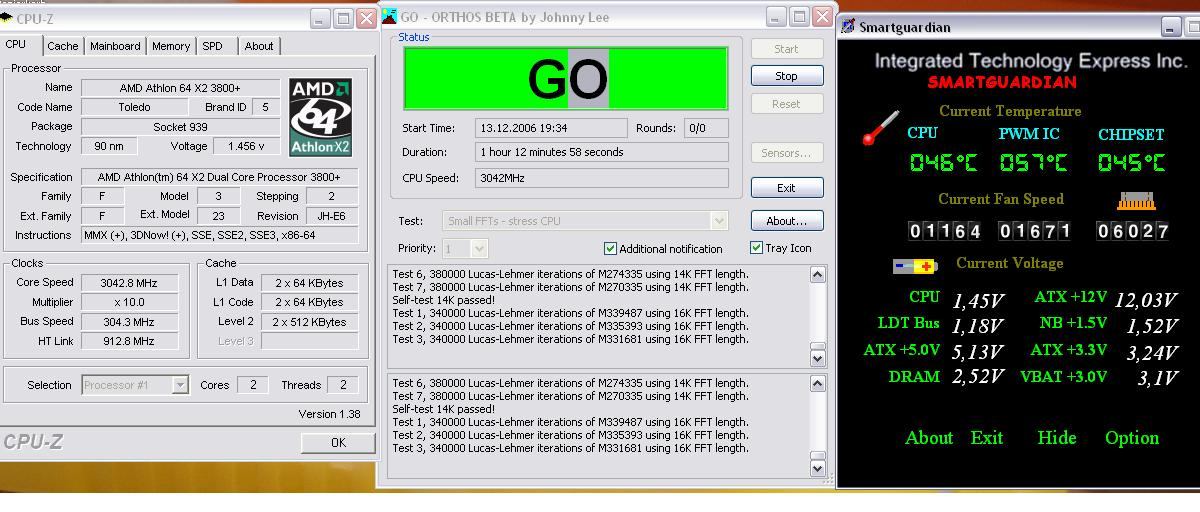This screenshot has width=1200, height=512.
Task: Click the Multiplier x 10.0 value
Action: coord(129,302)
